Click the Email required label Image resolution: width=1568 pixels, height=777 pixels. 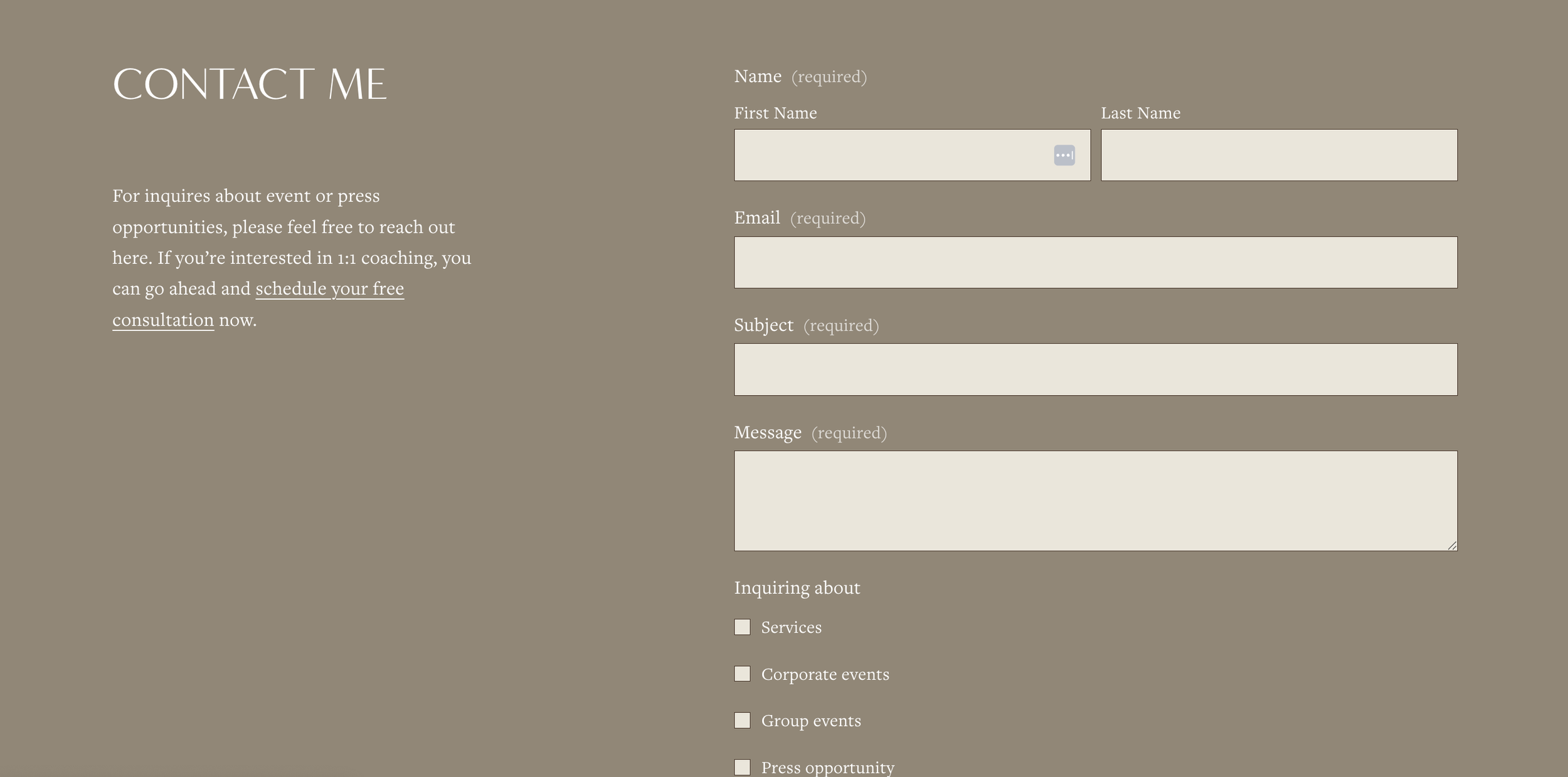(x=799, y=217)
